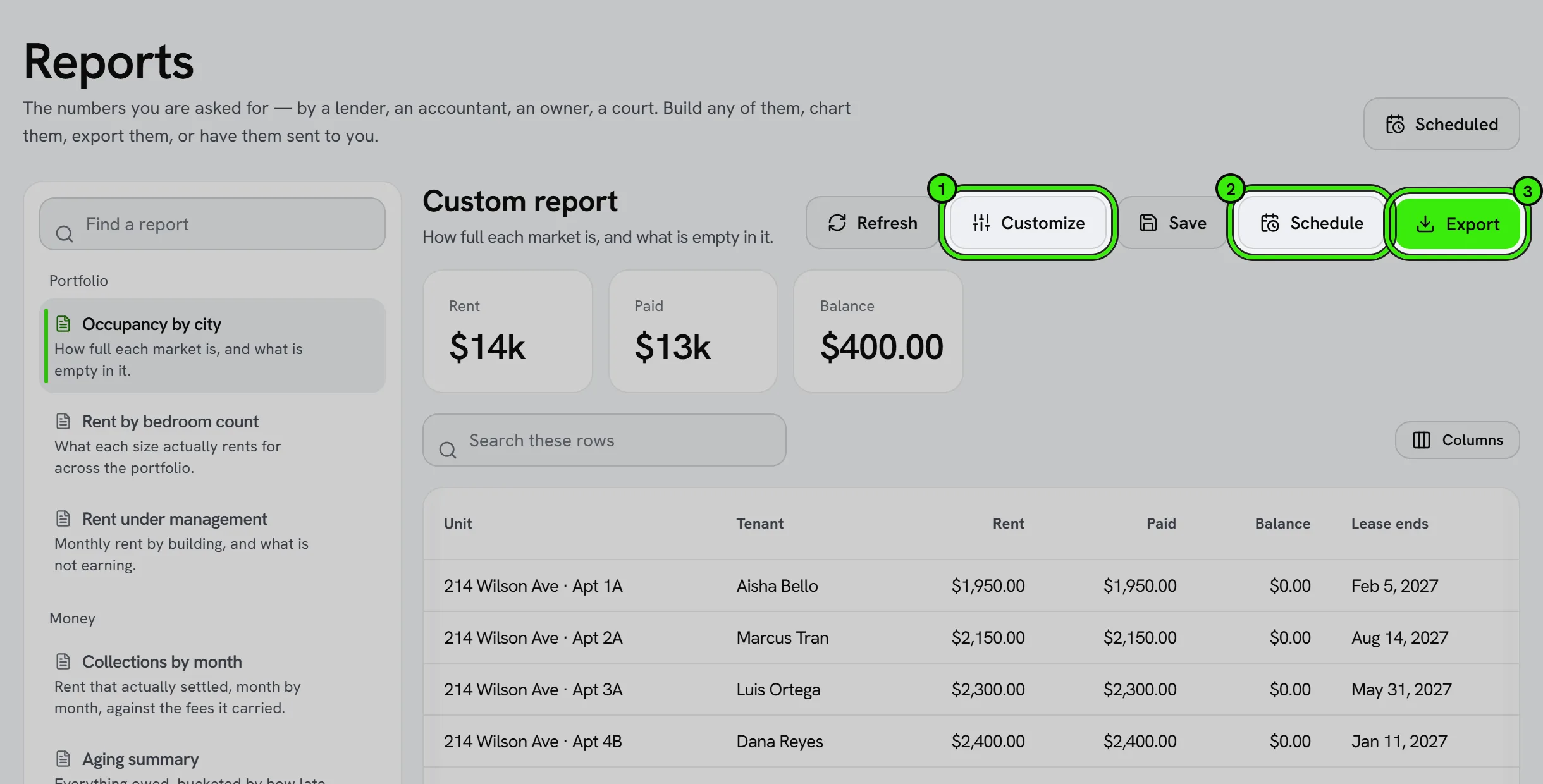Save the custom report
Image resolution: width=1543 pixels, height=784 pixels.
[1172, 223]
